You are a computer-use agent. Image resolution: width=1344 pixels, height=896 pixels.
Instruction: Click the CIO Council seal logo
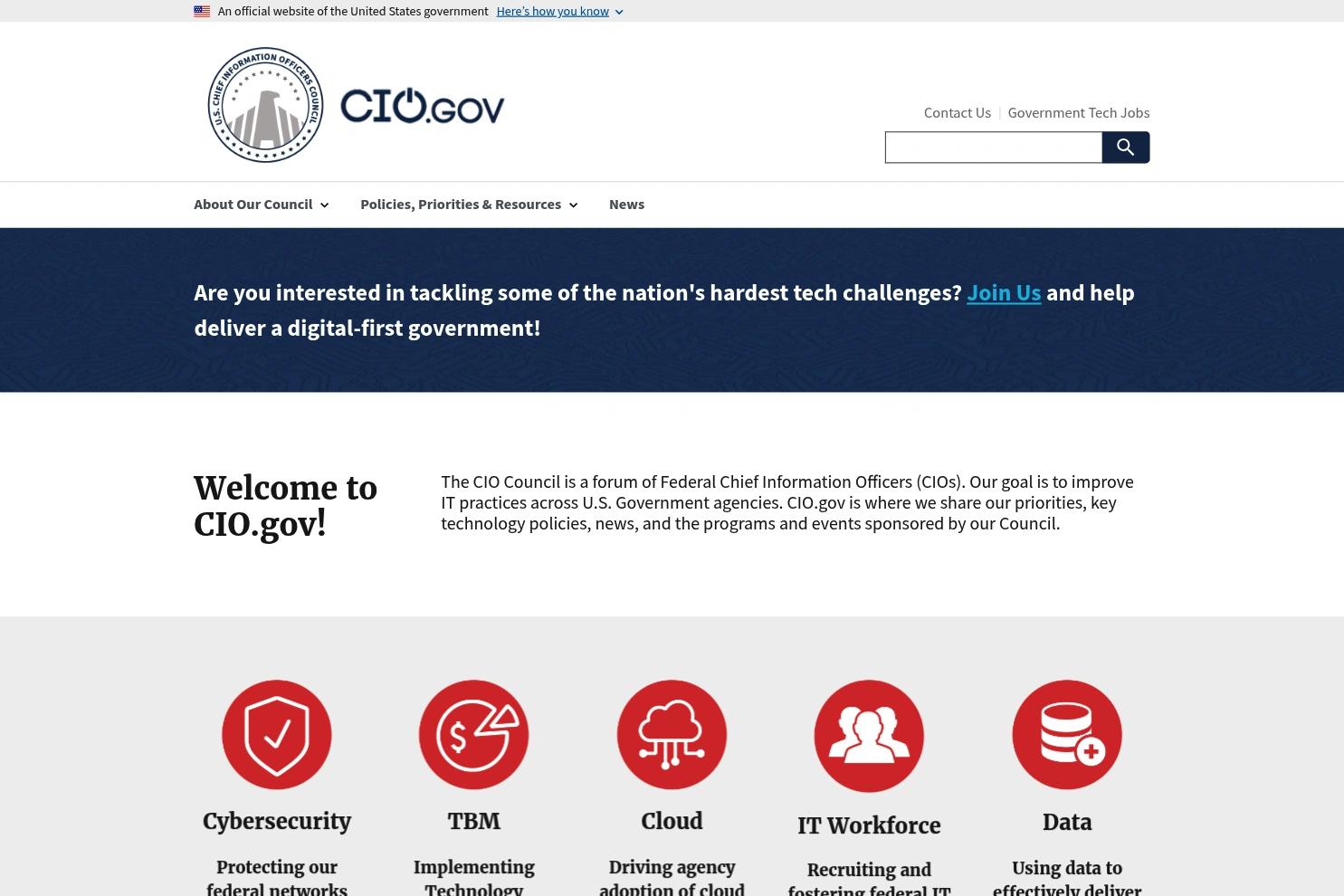point(265,103)
